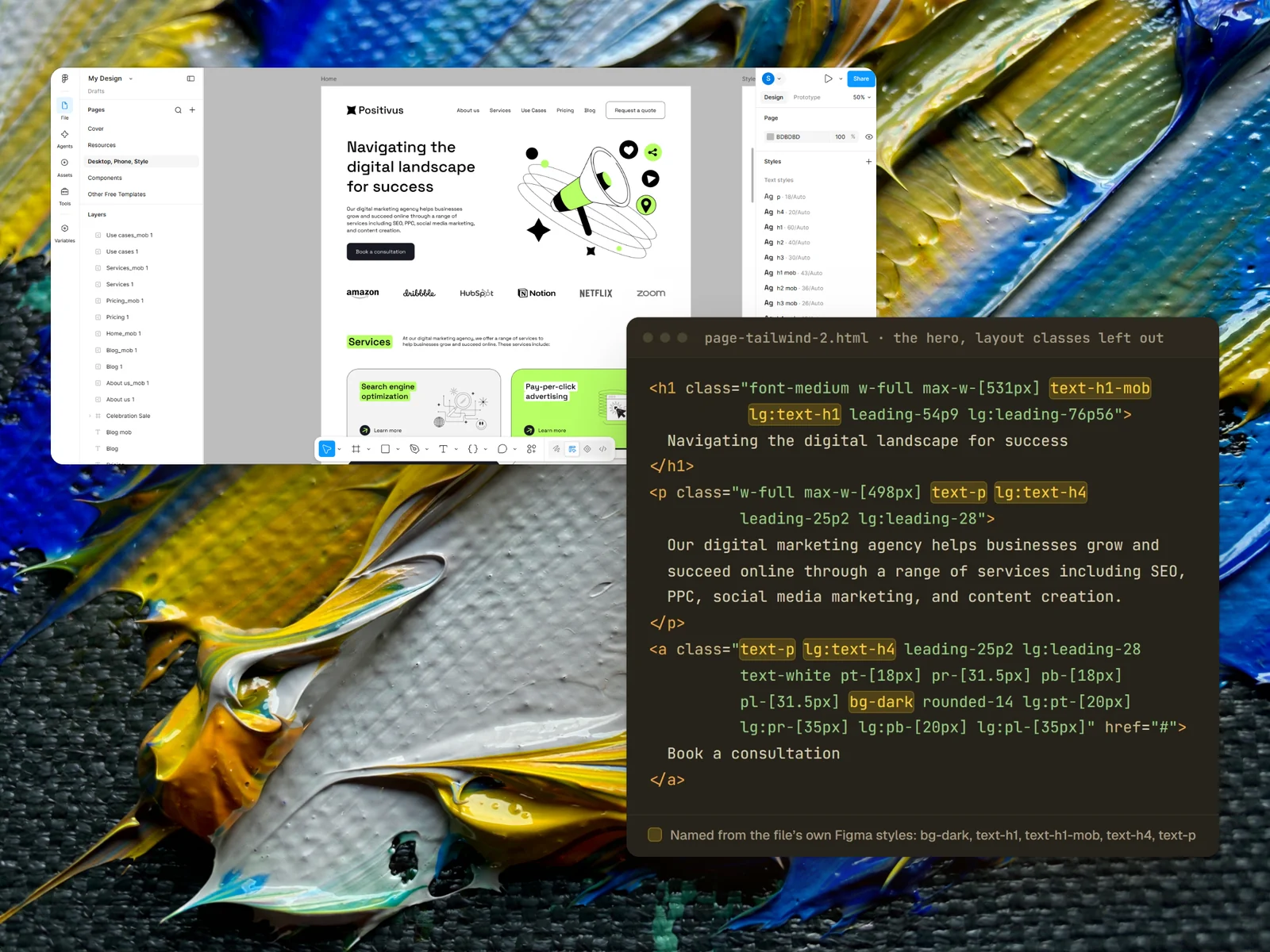Image resolution: width=1270 pixels, height=952 pixels.
Task: Select the Text tool
Action: (x=443, y=449)
